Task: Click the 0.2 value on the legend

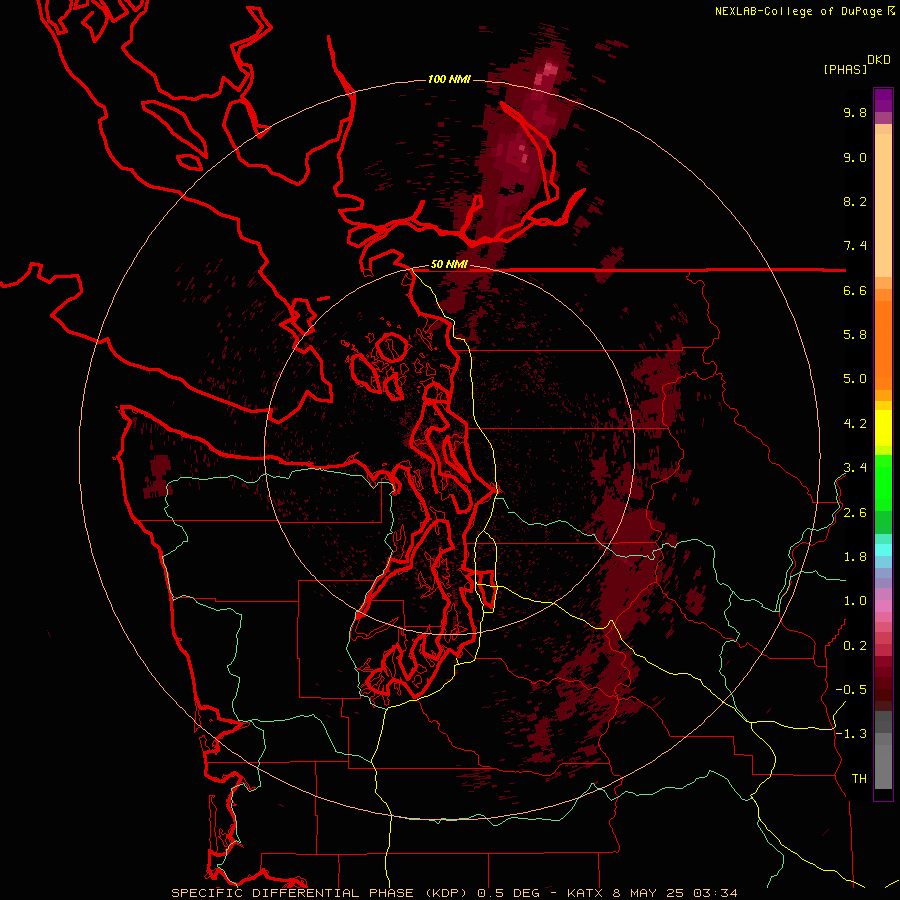Action: (855, 646)
